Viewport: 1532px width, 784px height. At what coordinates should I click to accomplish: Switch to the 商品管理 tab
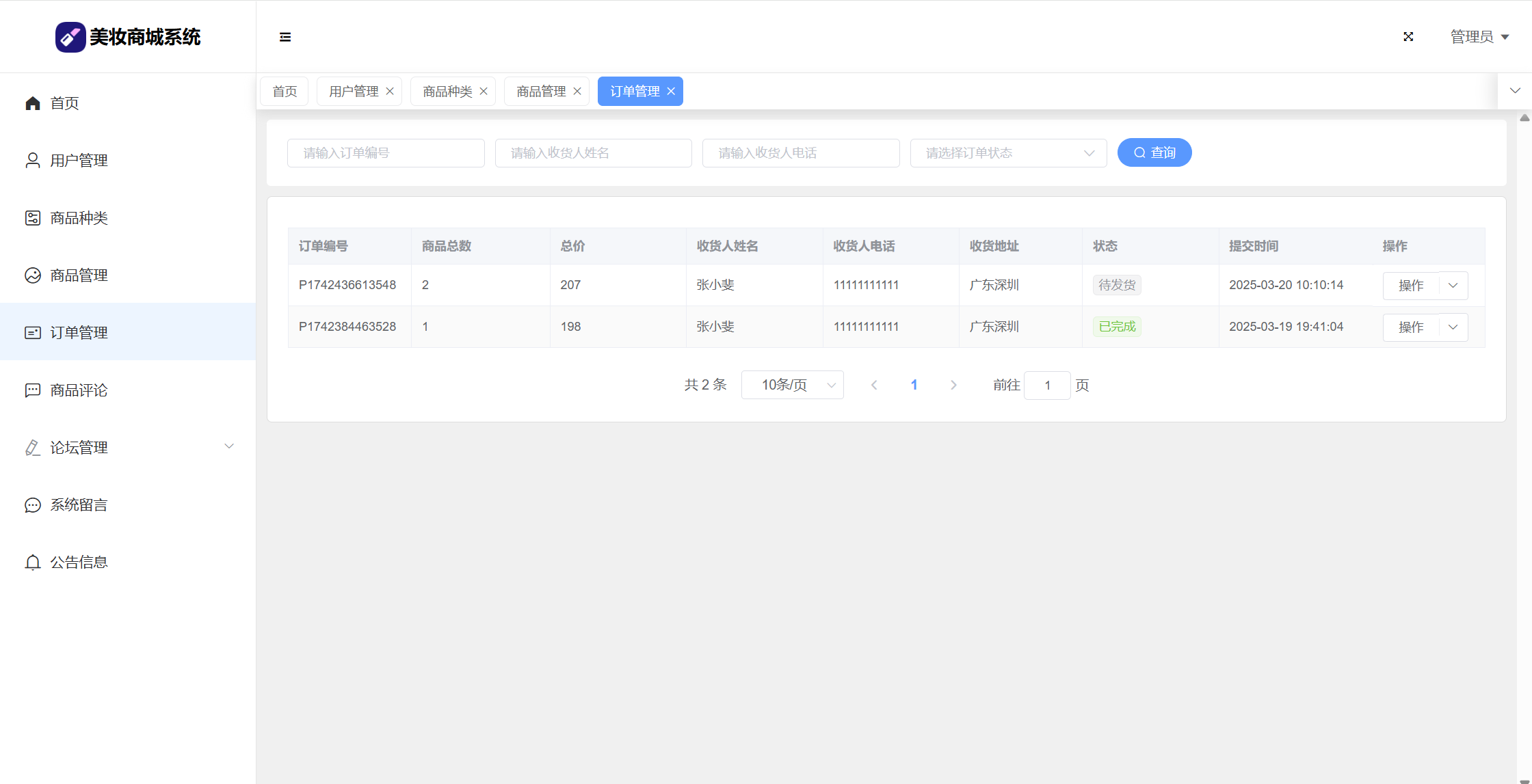[x=540, y=92]
